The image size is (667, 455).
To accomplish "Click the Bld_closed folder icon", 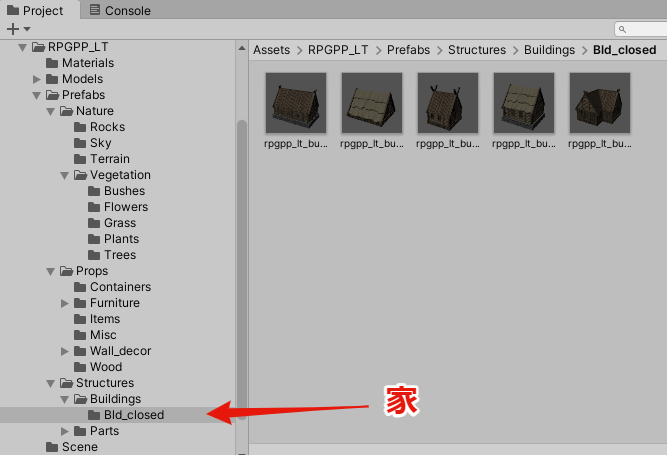I will 94,415.
